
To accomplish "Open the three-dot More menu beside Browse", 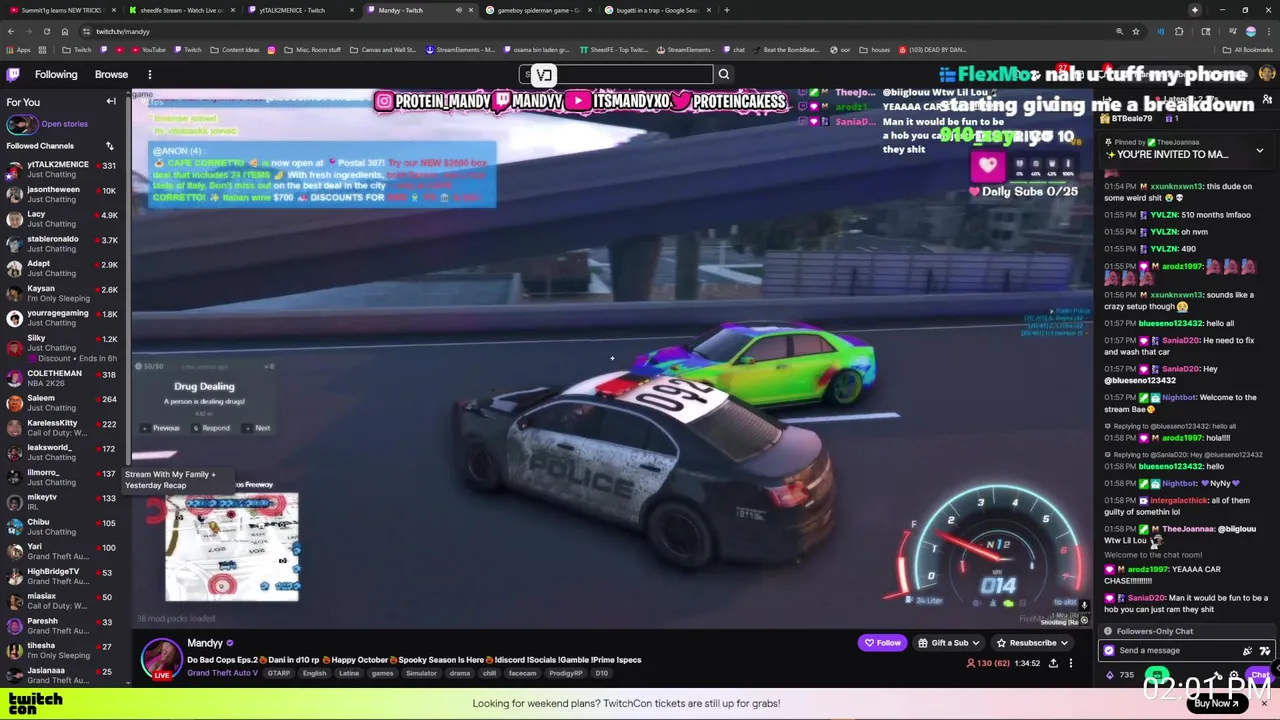I will 150,74.
